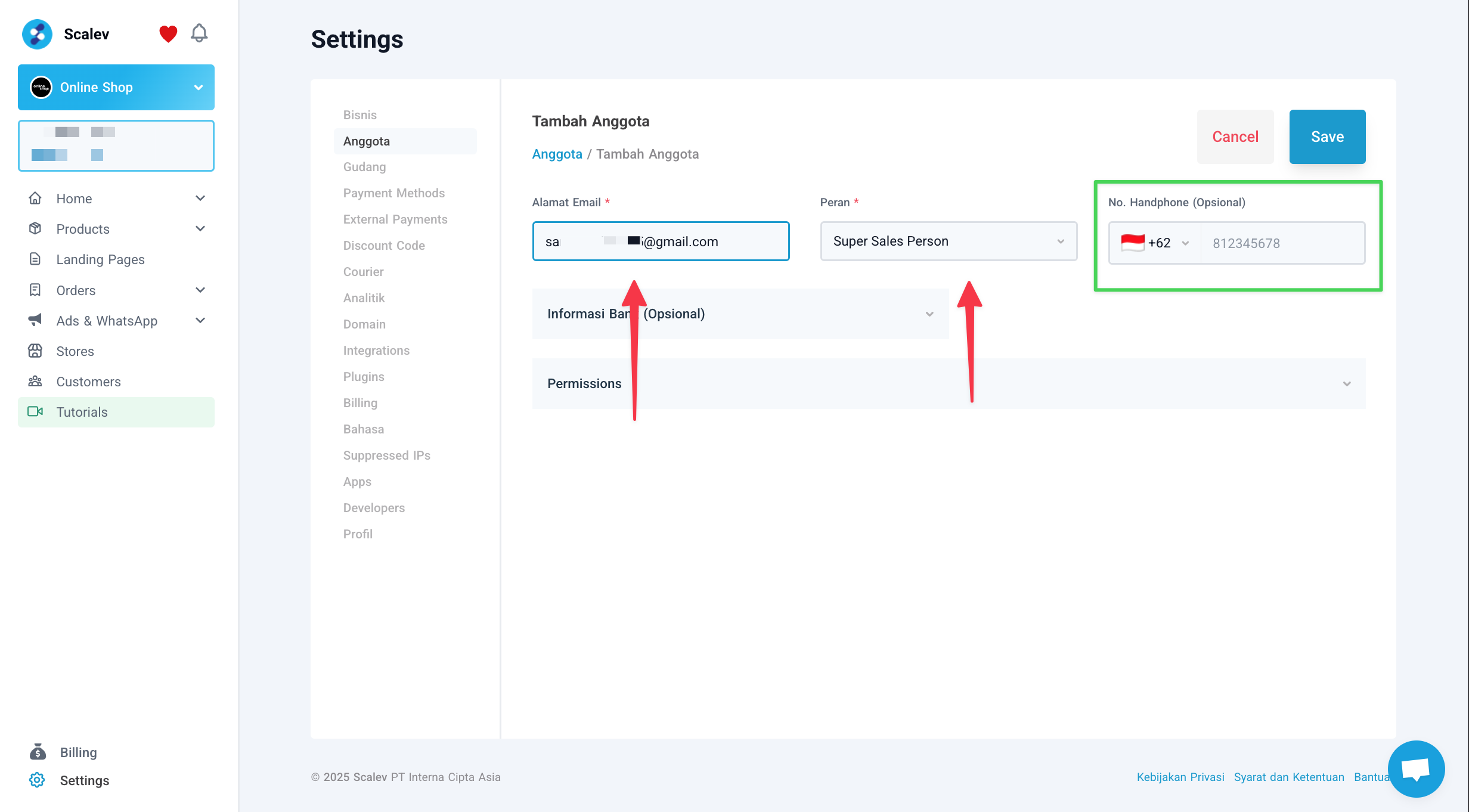Open Discount Code settings tab

[384, 246]
